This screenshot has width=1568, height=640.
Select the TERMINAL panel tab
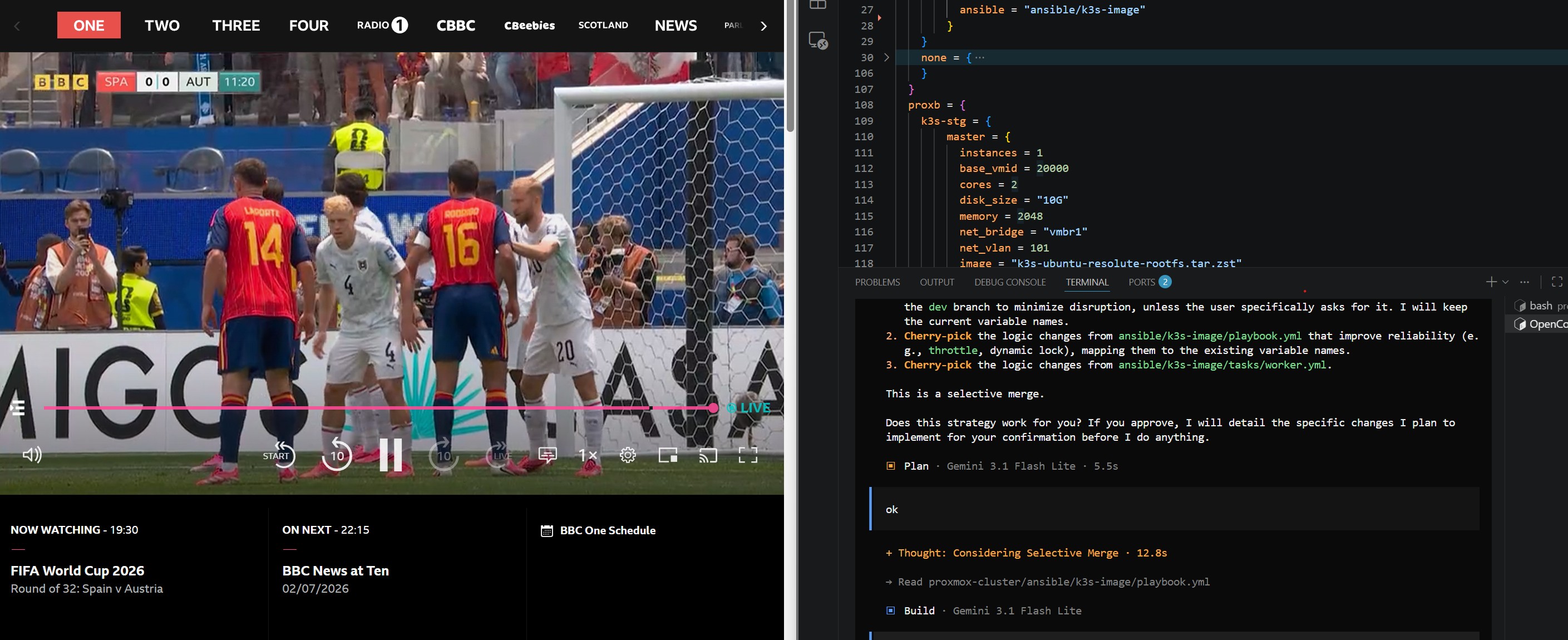pyautogui.click(x=1087, y=282)
